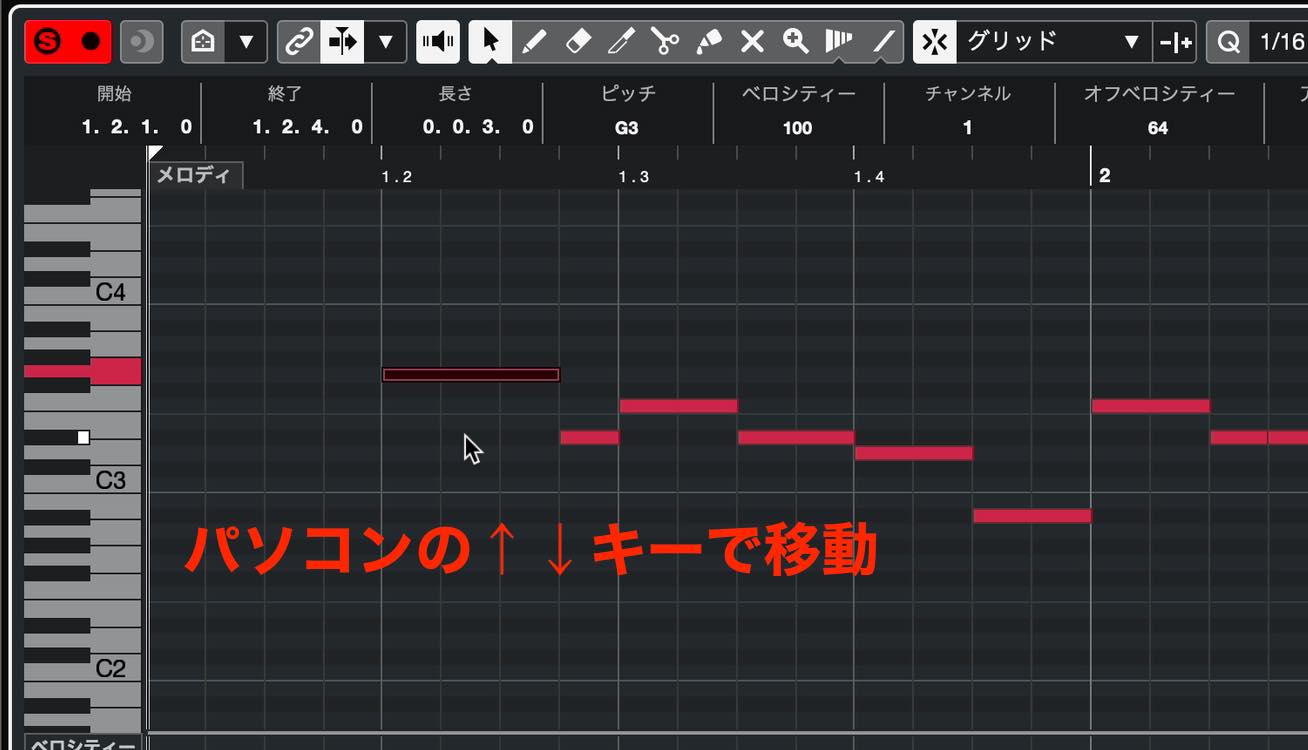Click the greyed-out crescent icon button

142,42
